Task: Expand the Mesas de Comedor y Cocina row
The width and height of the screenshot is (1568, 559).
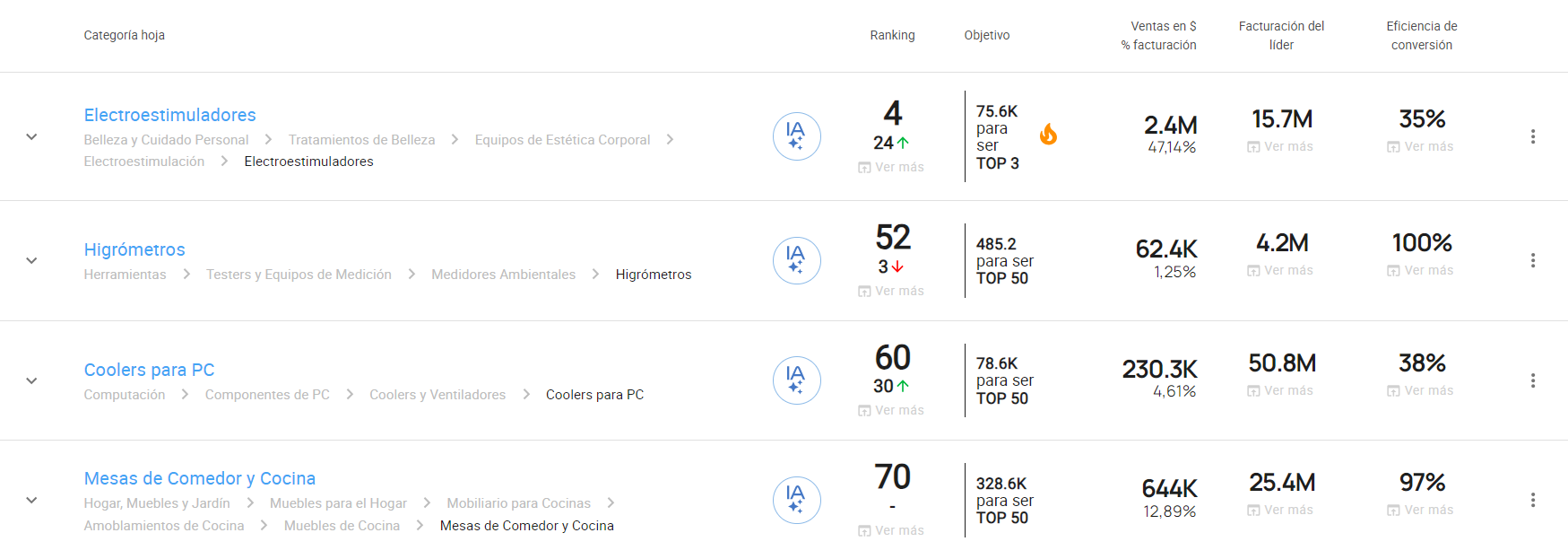Action: [31, 501]
